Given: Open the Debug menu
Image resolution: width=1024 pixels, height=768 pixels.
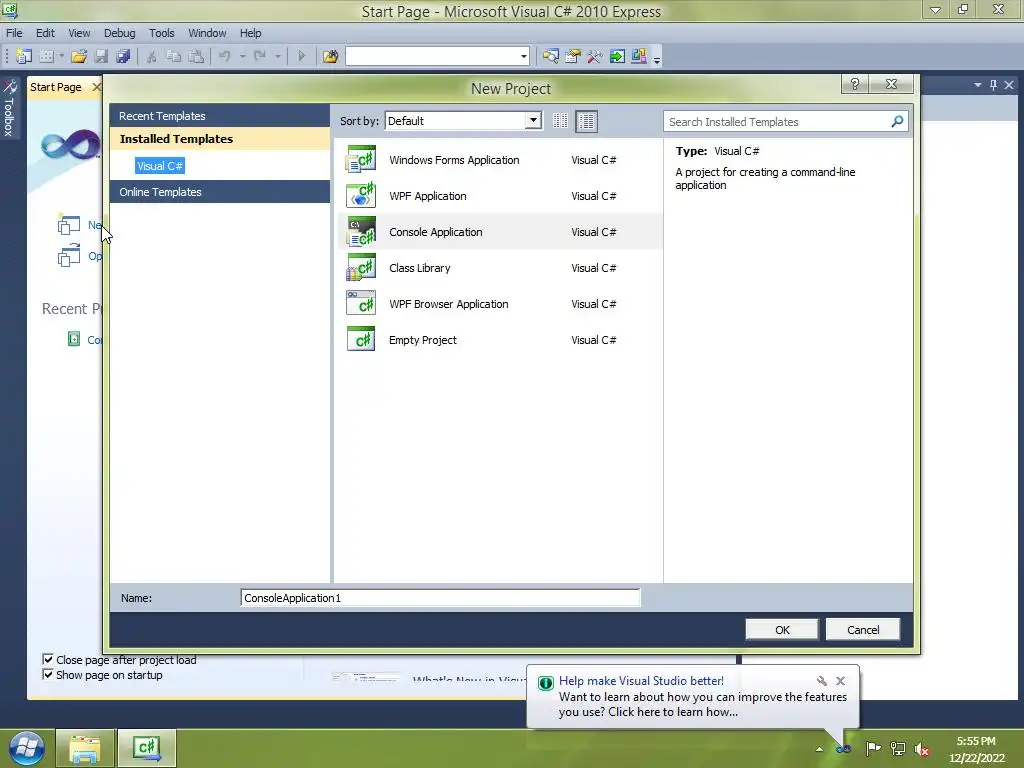Looking at the screenshot, I should pos(120,33).
